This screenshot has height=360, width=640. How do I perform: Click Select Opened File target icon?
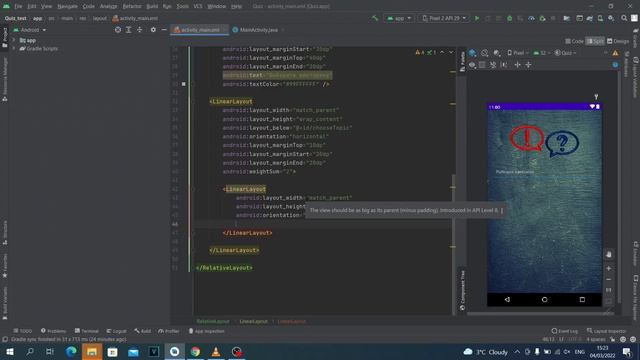click(x=118, y=30)
